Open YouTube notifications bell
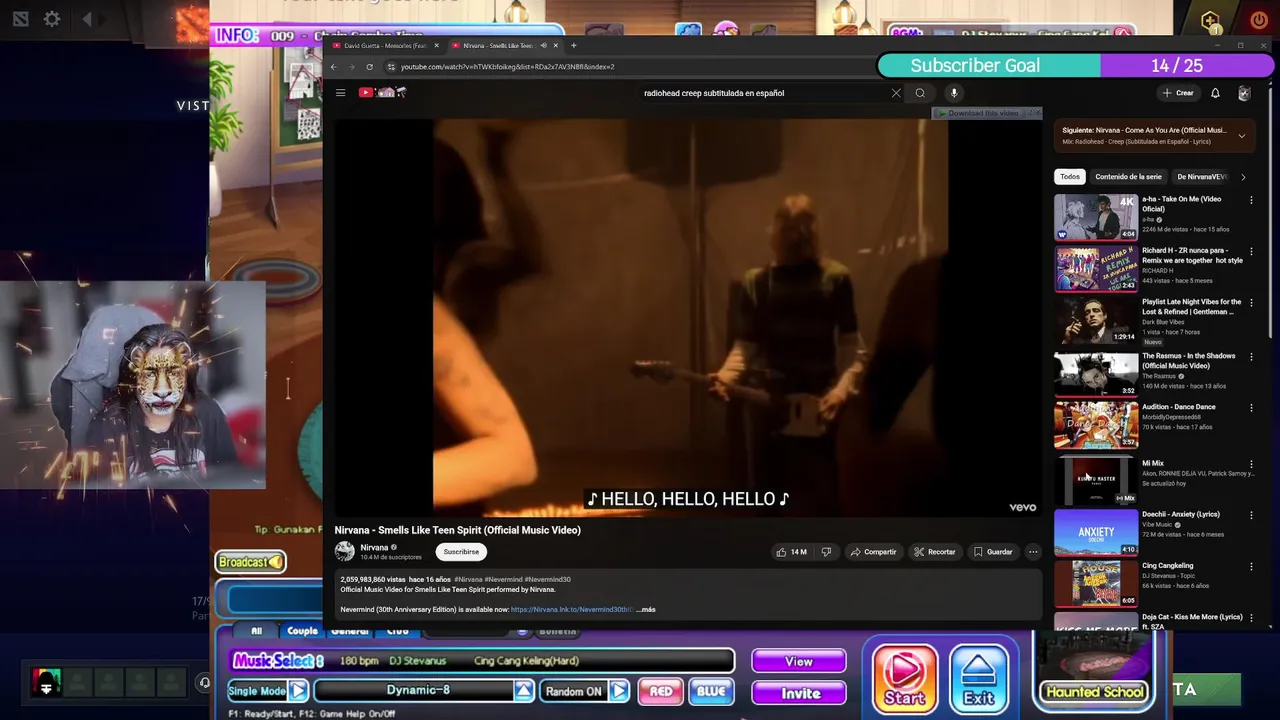The image size is (1280, 720). [x=1215, y=93]
